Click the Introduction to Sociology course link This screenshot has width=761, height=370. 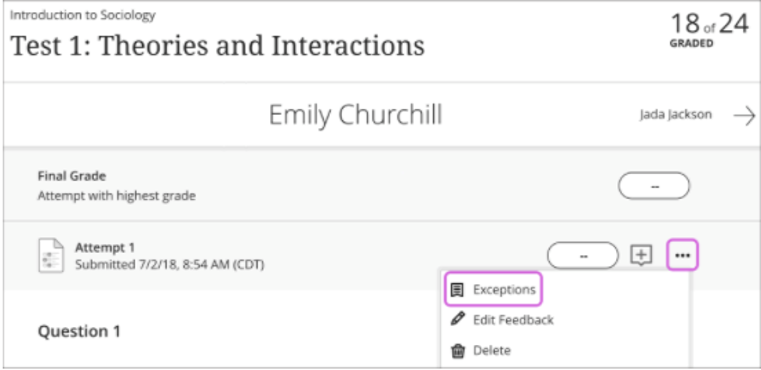click(x=83, y=15)
